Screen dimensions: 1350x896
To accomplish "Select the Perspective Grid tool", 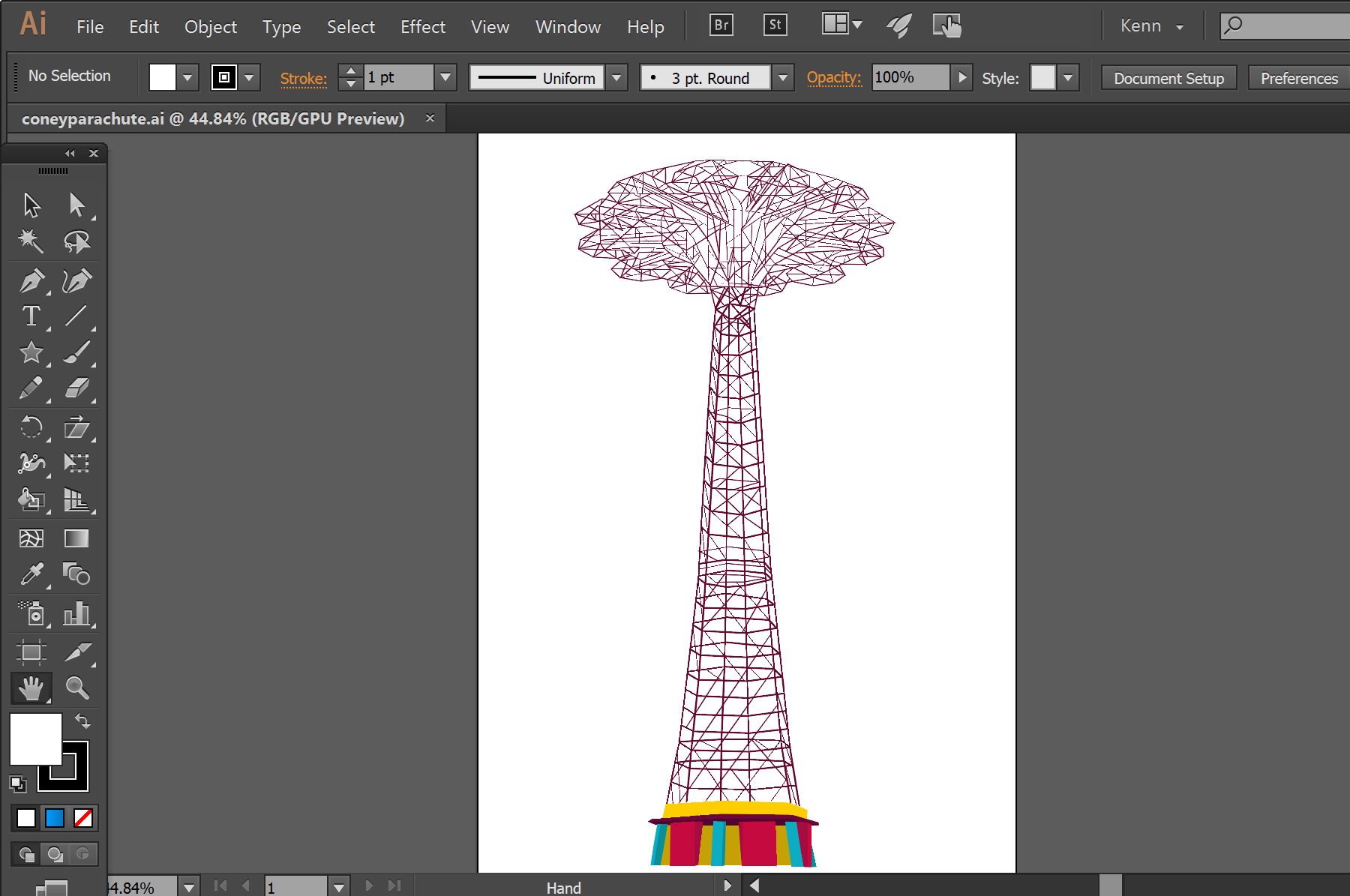I will (76, 499).
